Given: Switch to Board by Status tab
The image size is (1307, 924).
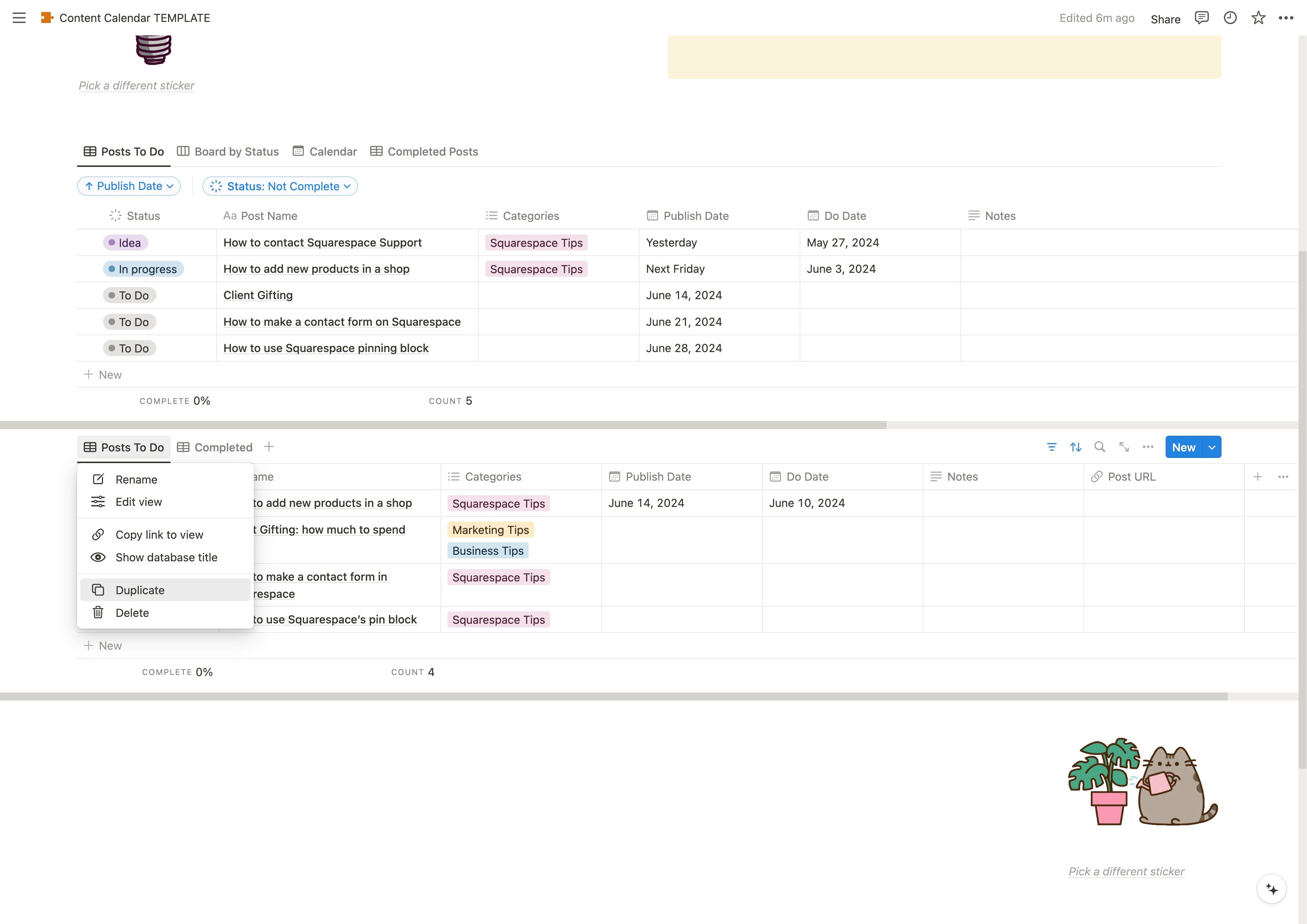Looking at the screenshot, I should 228,152.
